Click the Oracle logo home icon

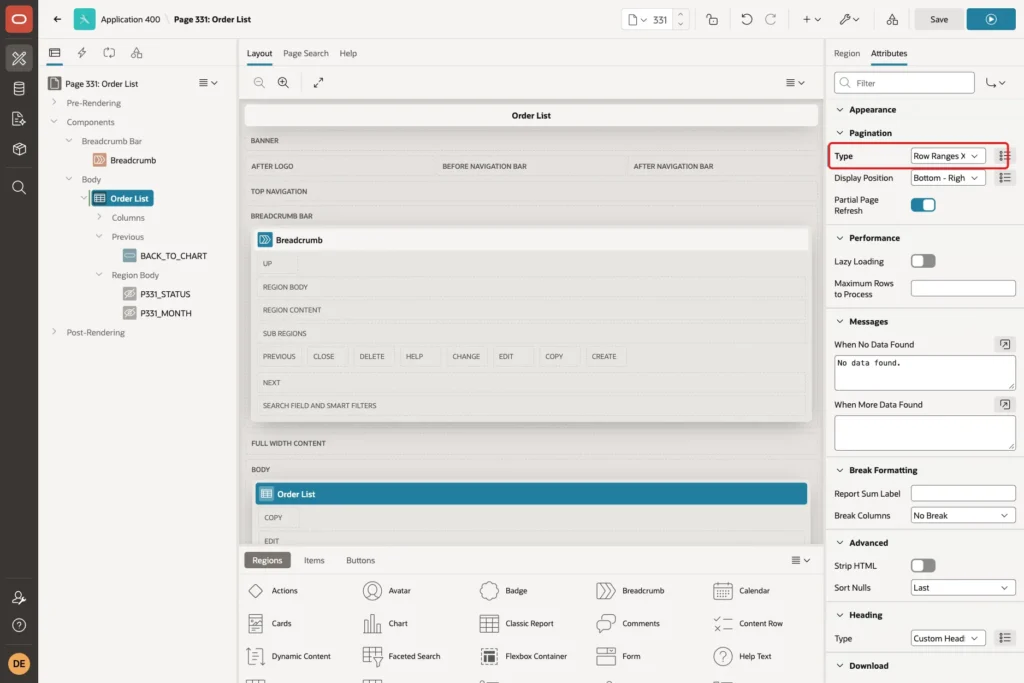point(19,19)
